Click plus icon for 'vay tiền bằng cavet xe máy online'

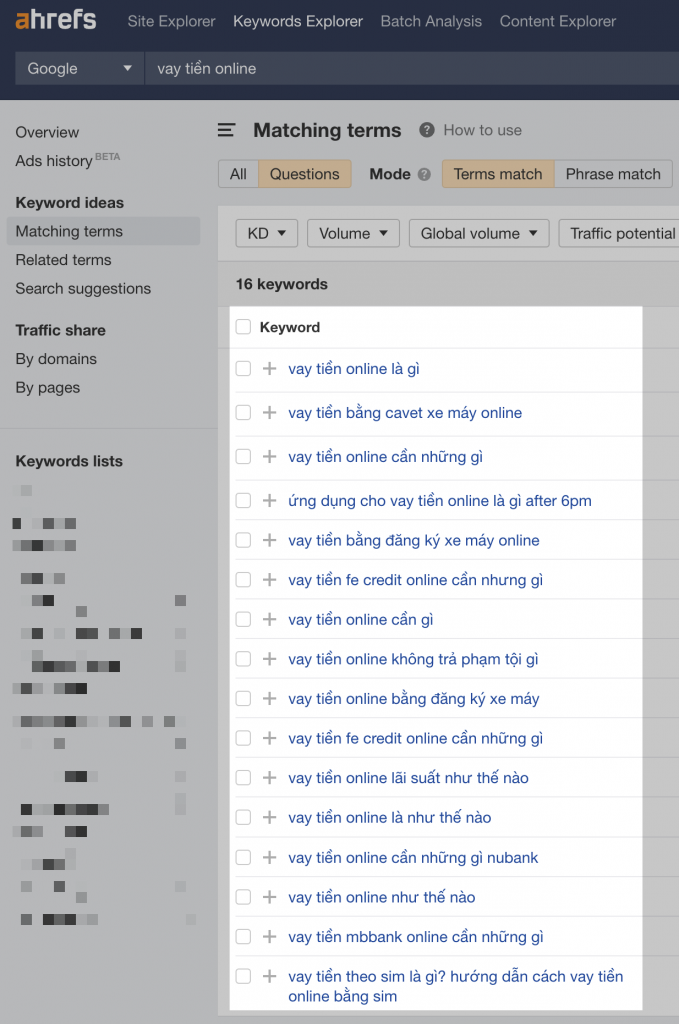tap(270, 412)
